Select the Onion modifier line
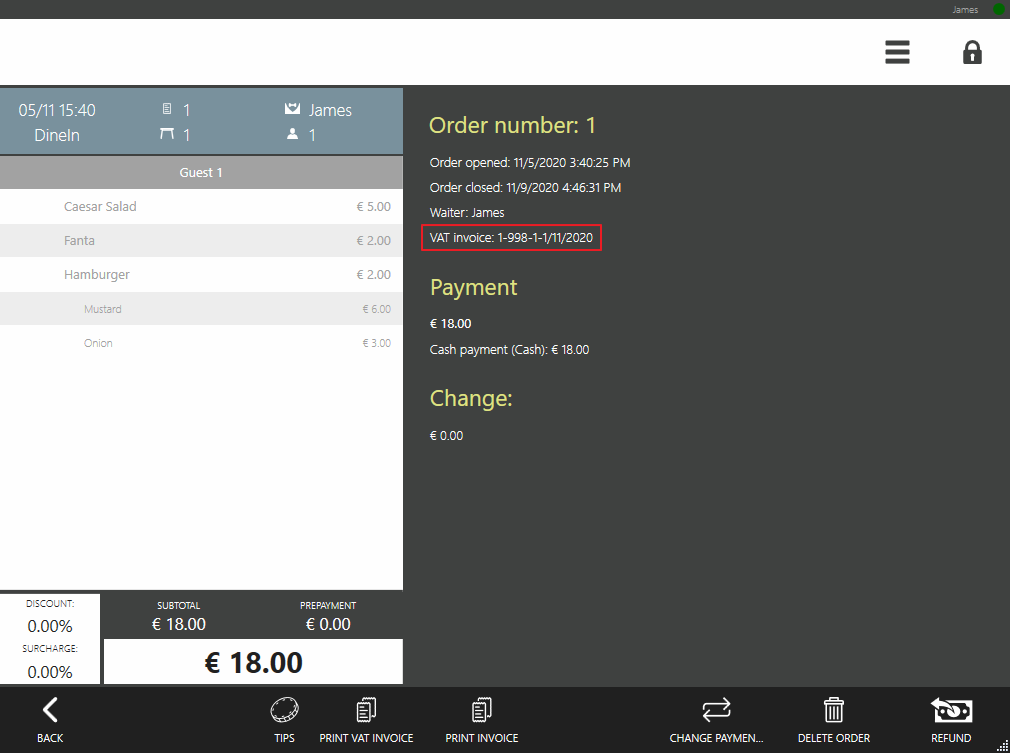 [x=201, y=343]
